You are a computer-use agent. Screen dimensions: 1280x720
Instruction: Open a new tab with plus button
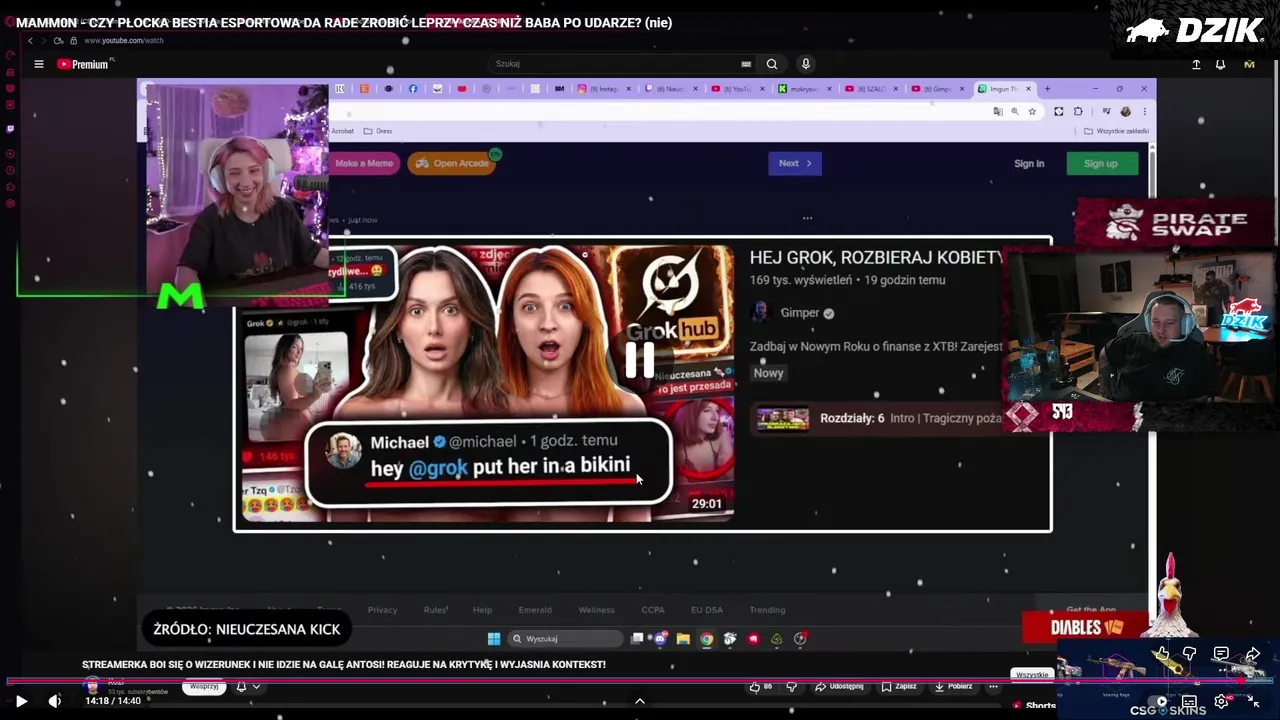tap(1047, 89)
